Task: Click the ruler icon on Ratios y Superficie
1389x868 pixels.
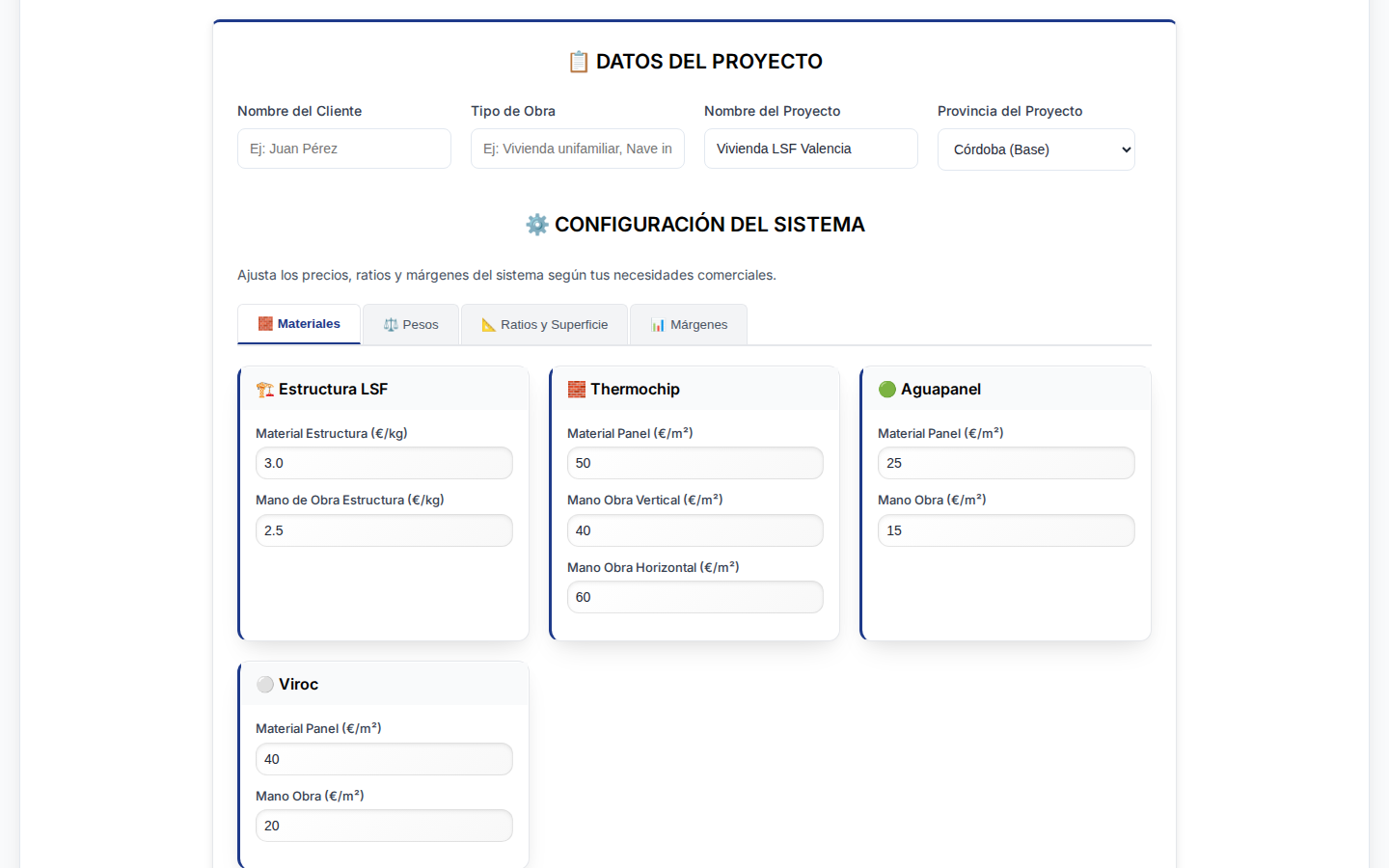Action: (488, 324)
